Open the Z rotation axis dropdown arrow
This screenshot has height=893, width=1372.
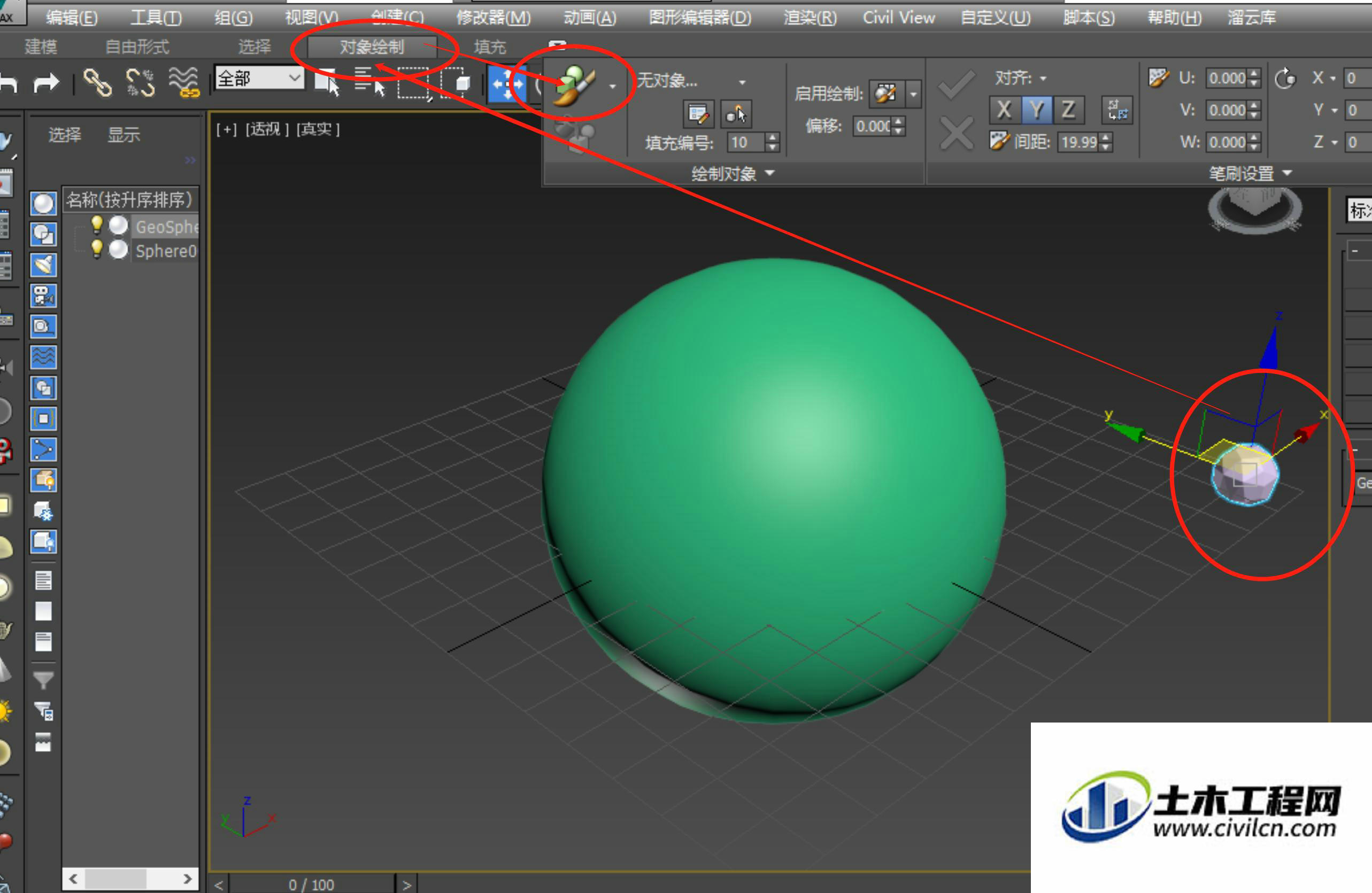coord(1334,142)
